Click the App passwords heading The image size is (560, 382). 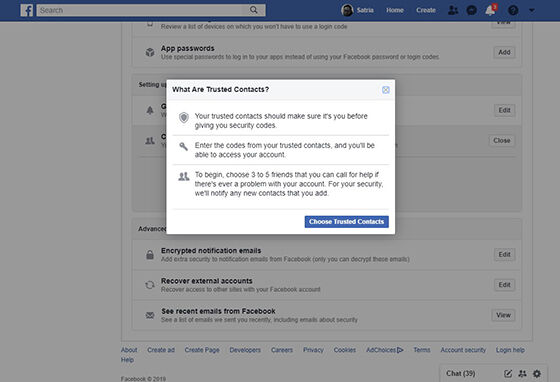click(x=188, y=49)
